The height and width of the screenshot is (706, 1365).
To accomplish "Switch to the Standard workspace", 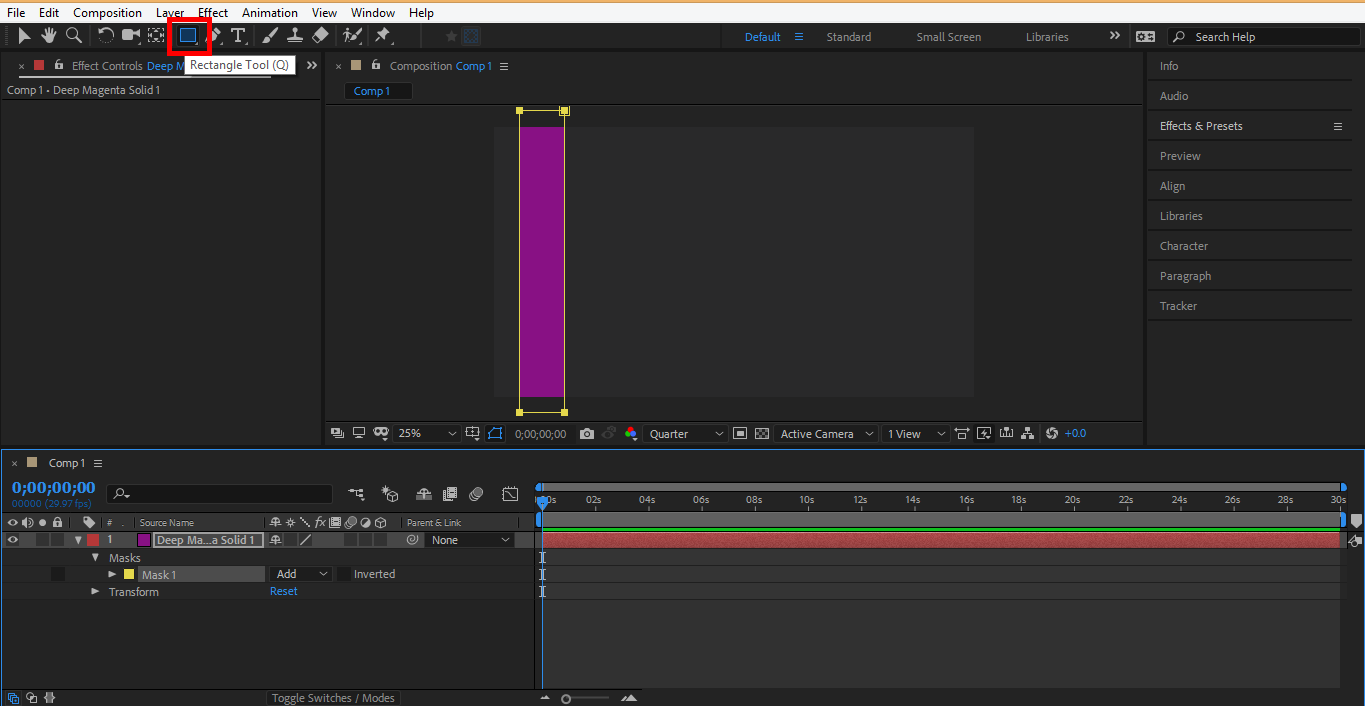I will (x=848, y=37).
